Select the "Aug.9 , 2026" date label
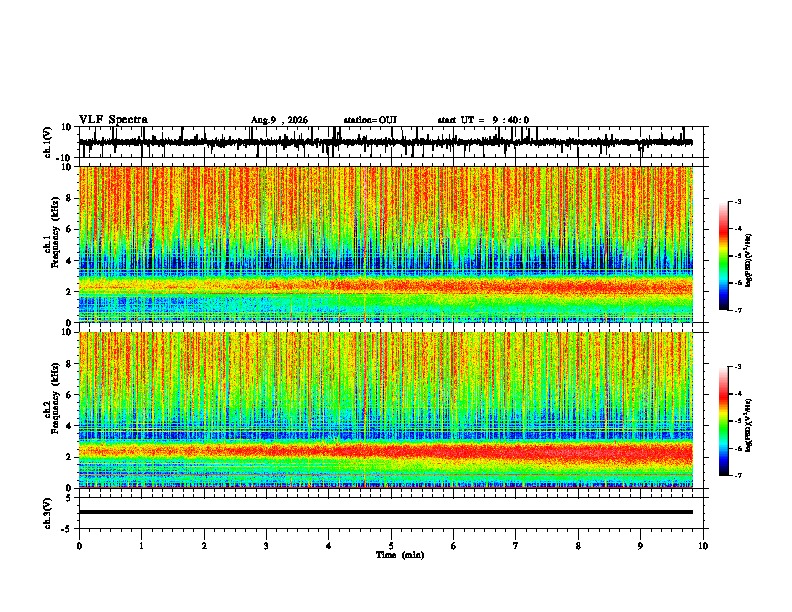This screenshot has width=792, height=612. tap(279, 120)
